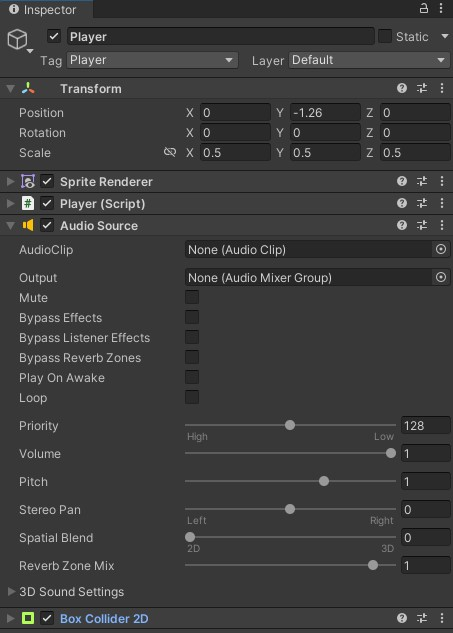The width and height of the screenshot is (453, 633).
Task: Enable the Play On Awake checkbox
Action: [192, 377]
